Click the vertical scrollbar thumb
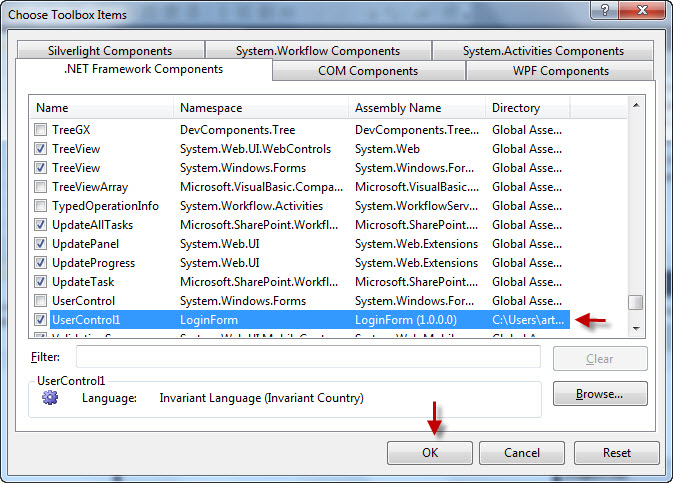 (x=635, y=303)
